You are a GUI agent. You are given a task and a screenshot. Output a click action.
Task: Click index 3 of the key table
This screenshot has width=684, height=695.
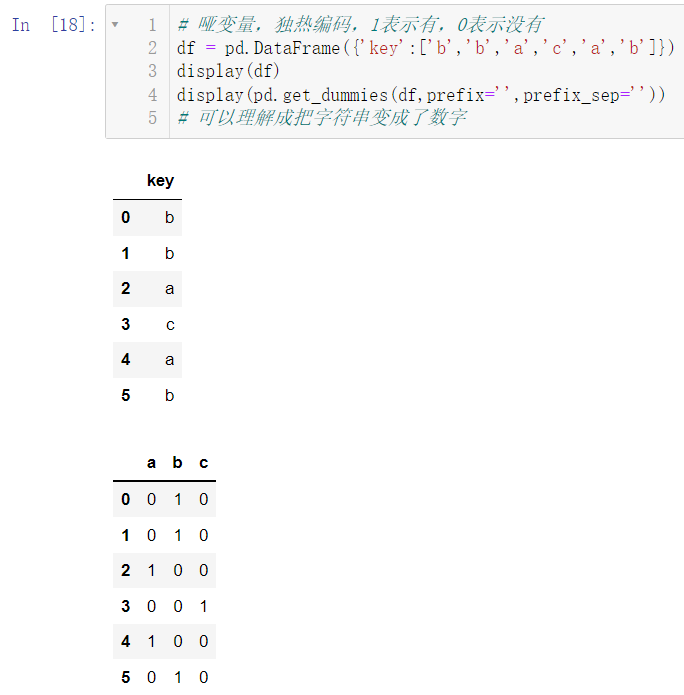(126, 324)
